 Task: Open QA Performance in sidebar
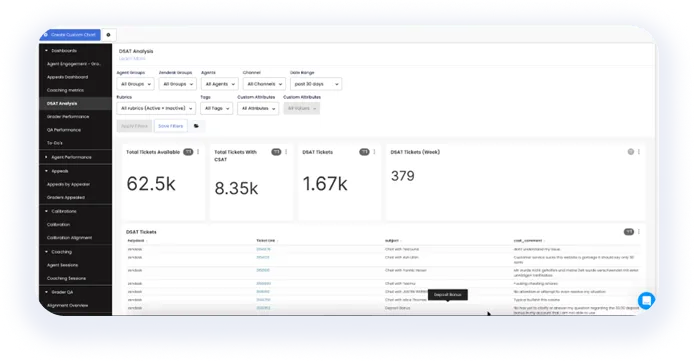pyautogui.click(x=64, y=130)
